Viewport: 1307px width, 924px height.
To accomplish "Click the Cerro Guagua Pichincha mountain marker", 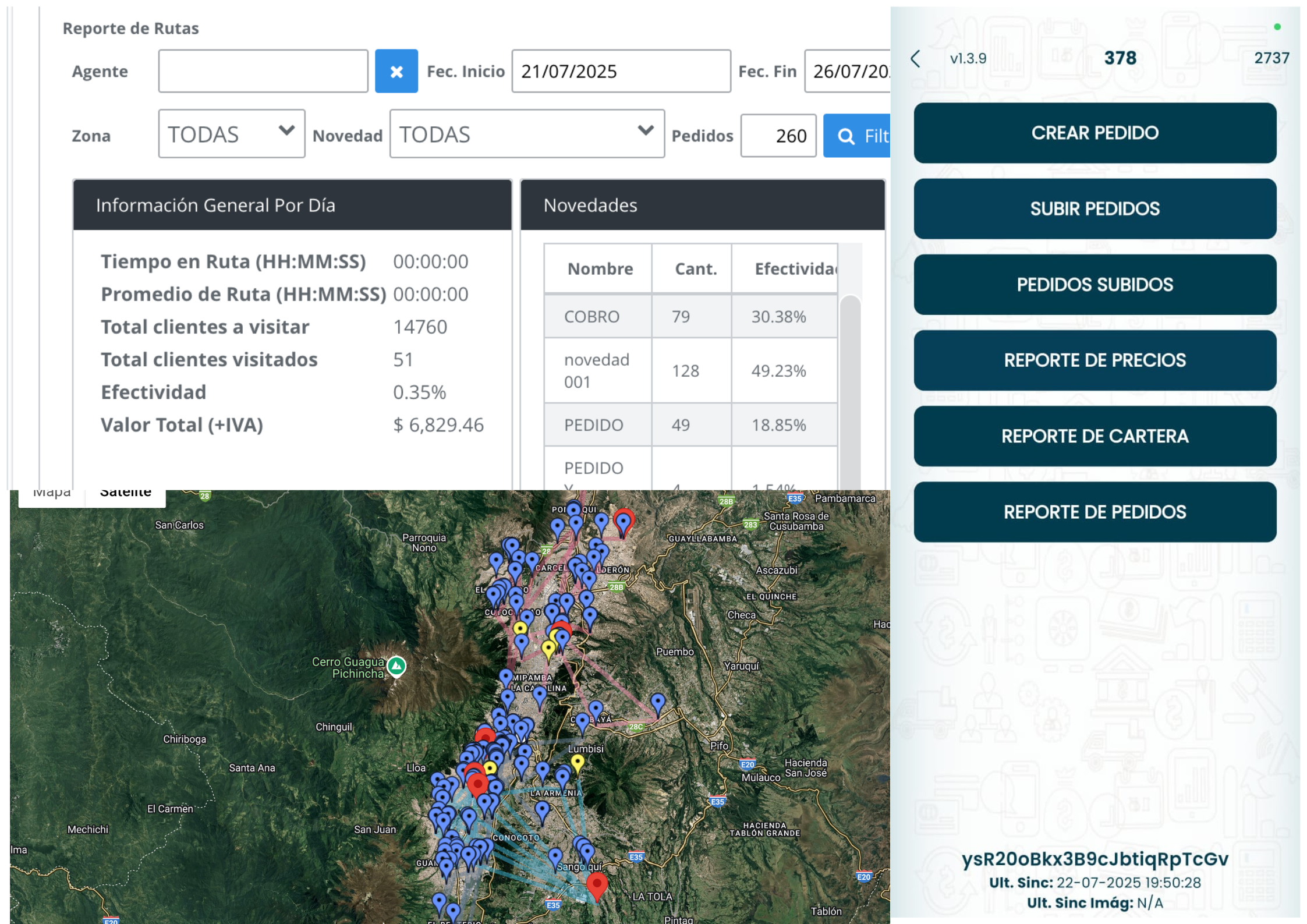I will coord(396,665).
